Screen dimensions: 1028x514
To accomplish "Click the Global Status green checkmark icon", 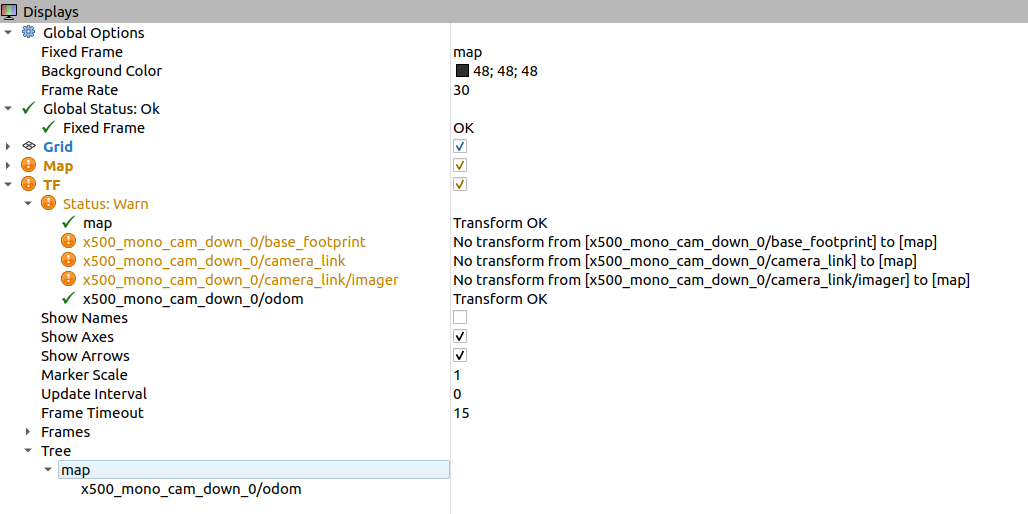I will (28, 109).
